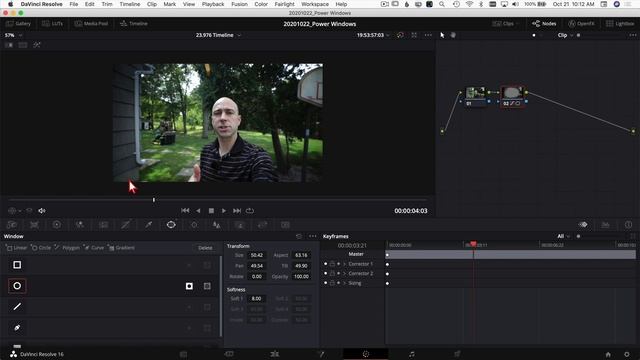Open the RGB Mixer palette icon
This screenshot has height=360, width=640.
pyautogui.click(x=80, y=225)
